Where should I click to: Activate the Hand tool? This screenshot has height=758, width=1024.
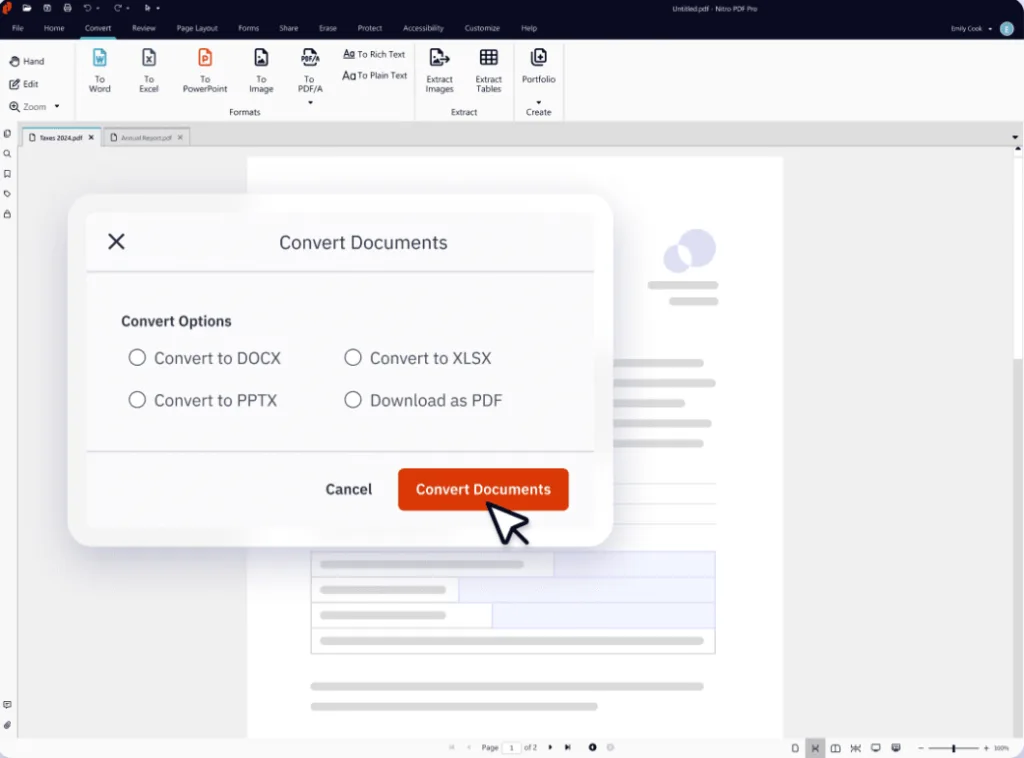coord(30,60)
